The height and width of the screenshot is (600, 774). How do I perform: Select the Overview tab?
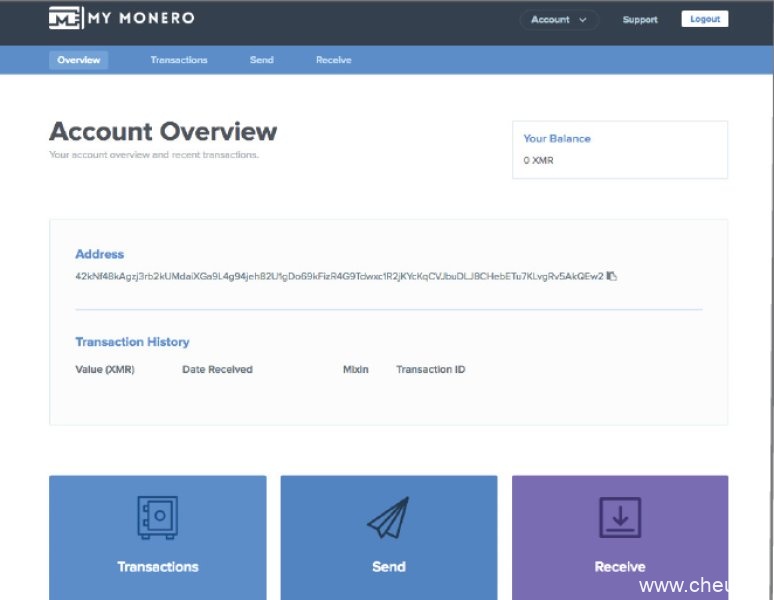79,60
